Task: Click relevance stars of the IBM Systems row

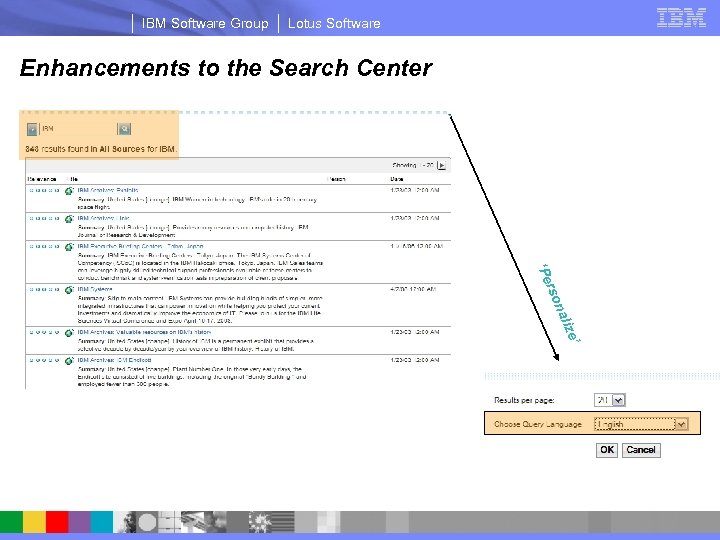Action: pyautogui.click(x=44, y=289)
